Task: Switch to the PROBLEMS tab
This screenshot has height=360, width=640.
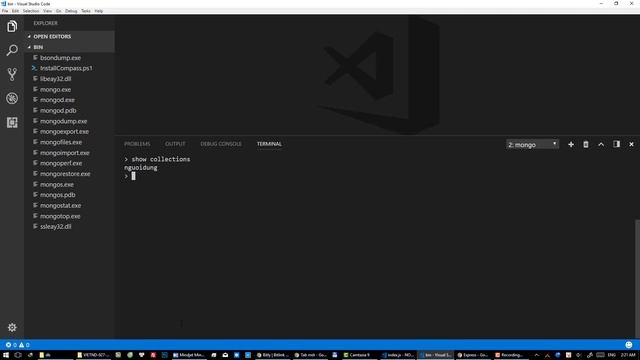Action: pyautogui.click(x=137, y=144)
